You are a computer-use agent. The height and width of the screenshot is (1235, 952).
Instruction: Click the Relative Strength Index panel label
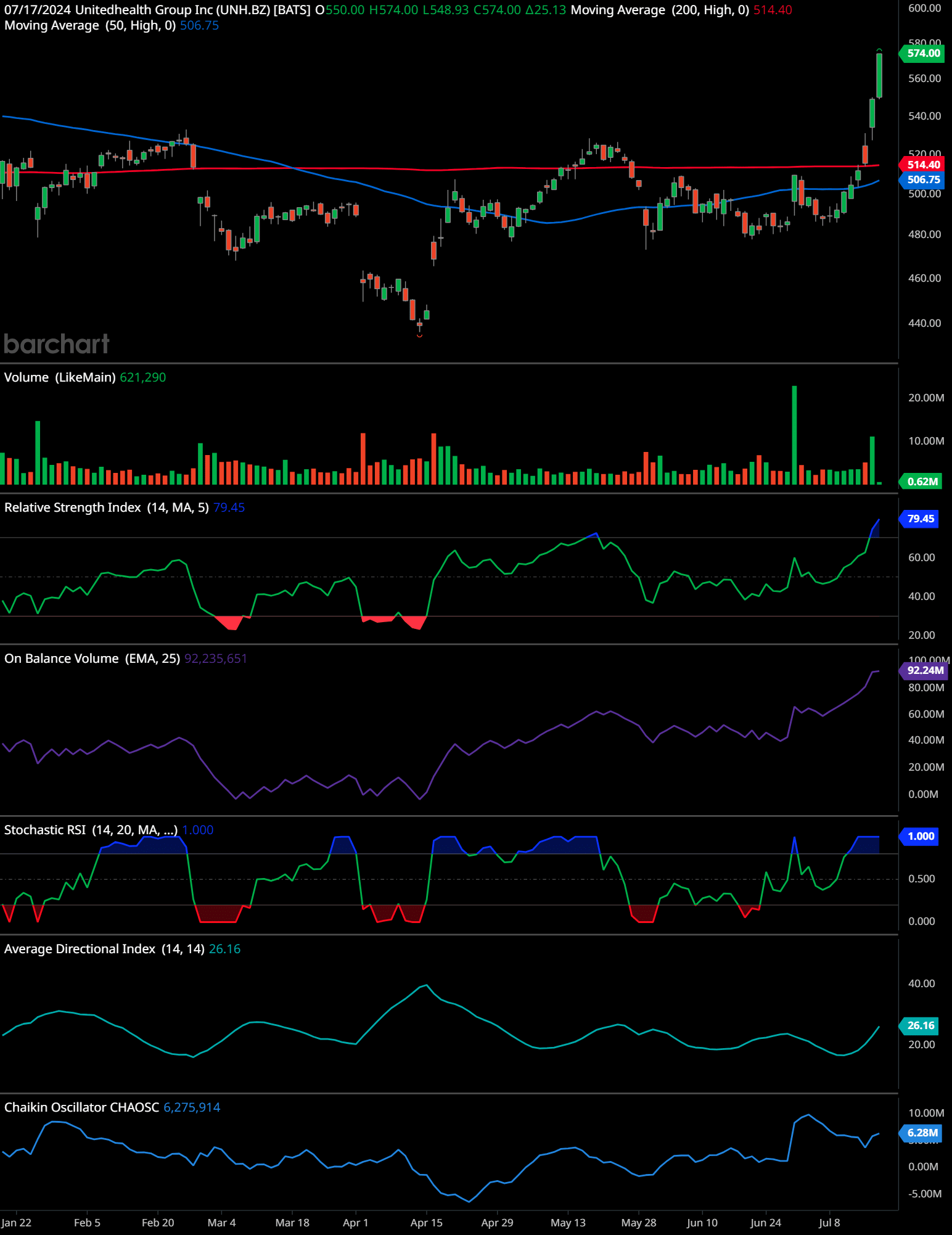point(107,507)
